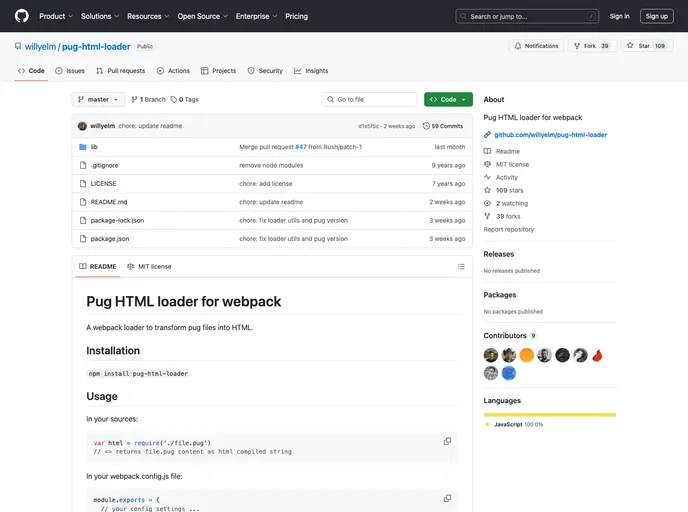Switch to the Security tab
Screen dimensions: 688x512
265,71
